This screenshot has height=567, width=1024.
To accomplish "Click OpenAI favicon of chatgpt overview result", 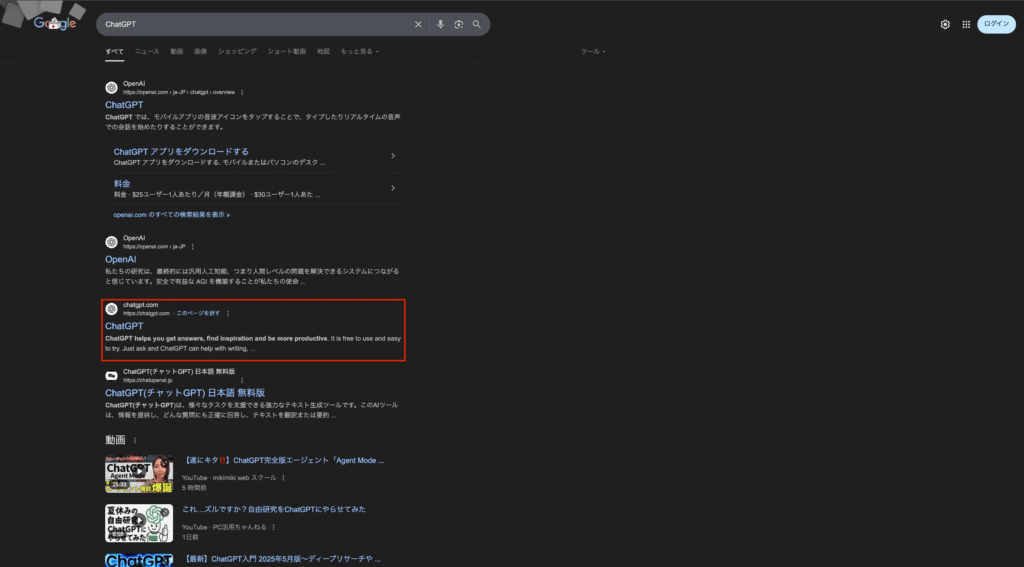I will pos(112,88).
